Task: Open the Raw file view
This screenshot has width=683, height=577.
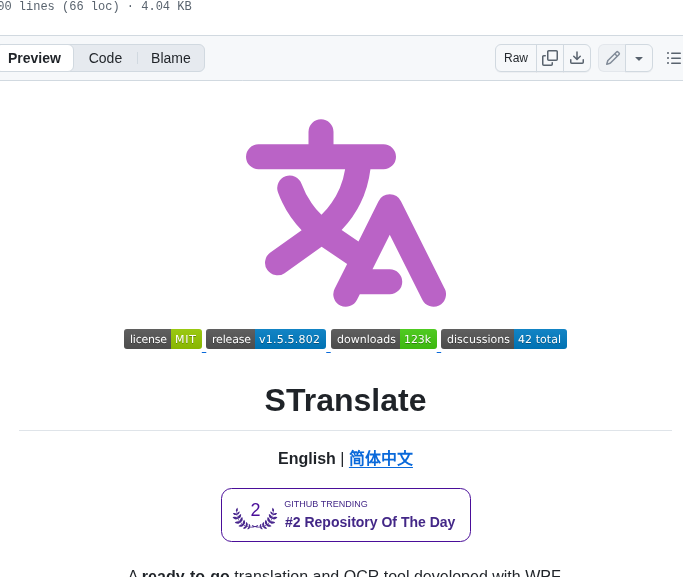Action: [x=516, y=58]
